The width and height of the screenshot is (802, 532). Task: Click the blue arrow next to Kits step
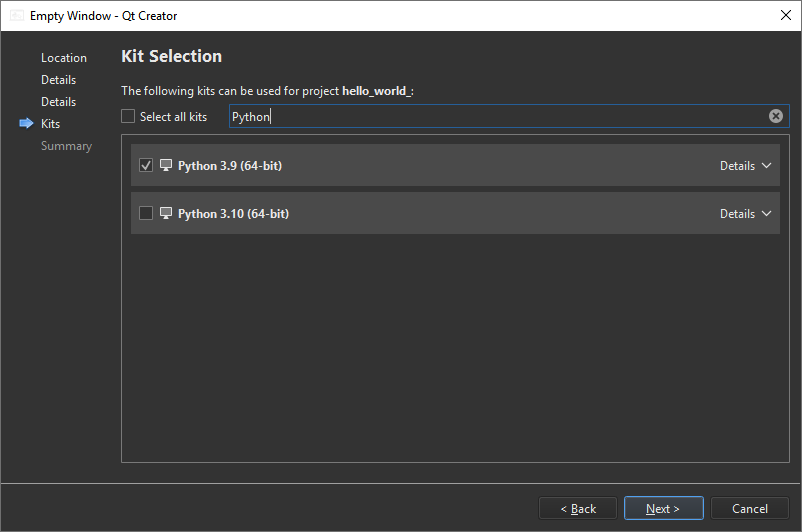point(26,124)
